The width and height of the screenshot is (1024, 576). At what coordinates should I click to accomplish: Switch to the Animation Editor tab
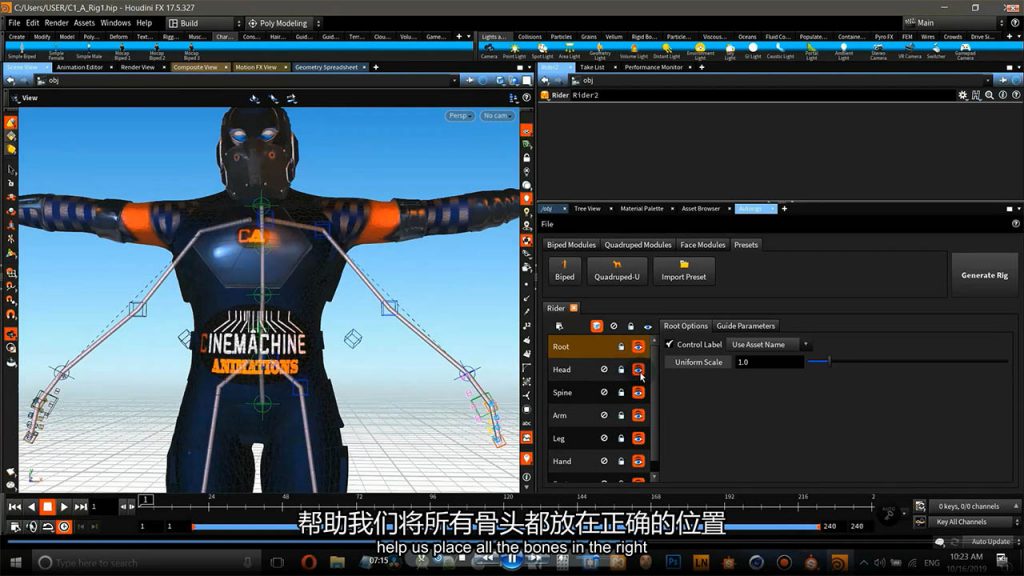(80, 67)
